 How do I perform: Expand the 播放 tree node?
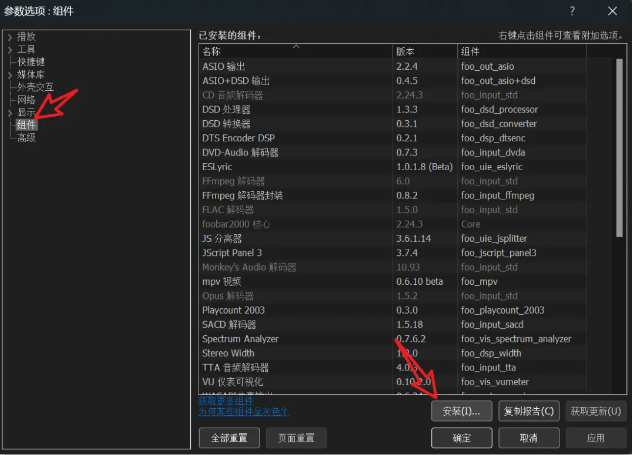coord(10,37)
